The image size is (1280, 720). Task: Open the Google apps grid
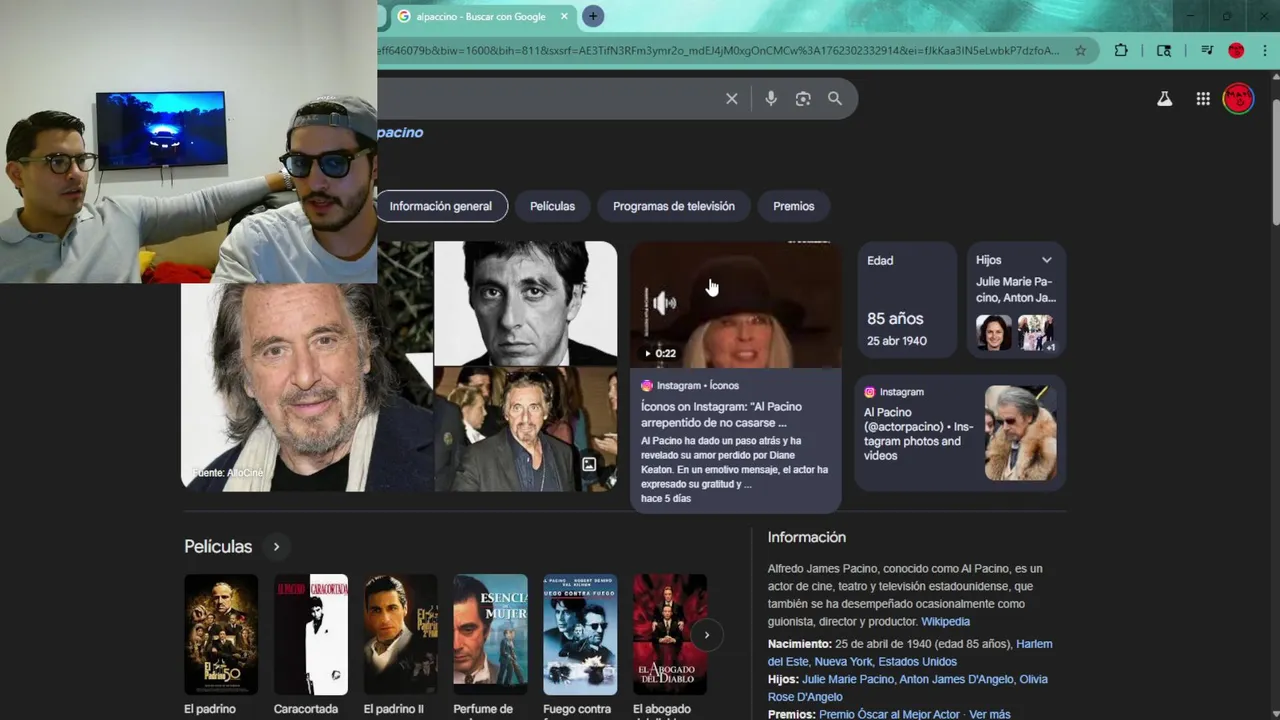tap(1203, 99)
